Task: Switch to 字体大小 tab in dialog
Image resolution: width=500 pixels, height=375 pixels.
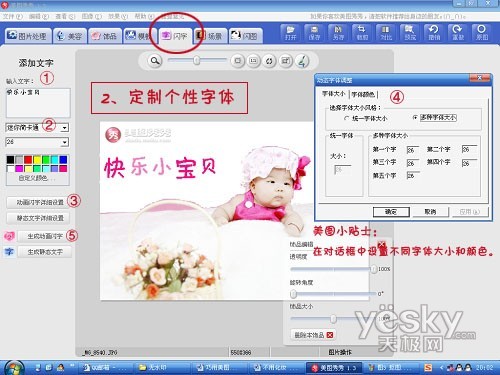Action: pyautogui.click(x=333, y=94)
